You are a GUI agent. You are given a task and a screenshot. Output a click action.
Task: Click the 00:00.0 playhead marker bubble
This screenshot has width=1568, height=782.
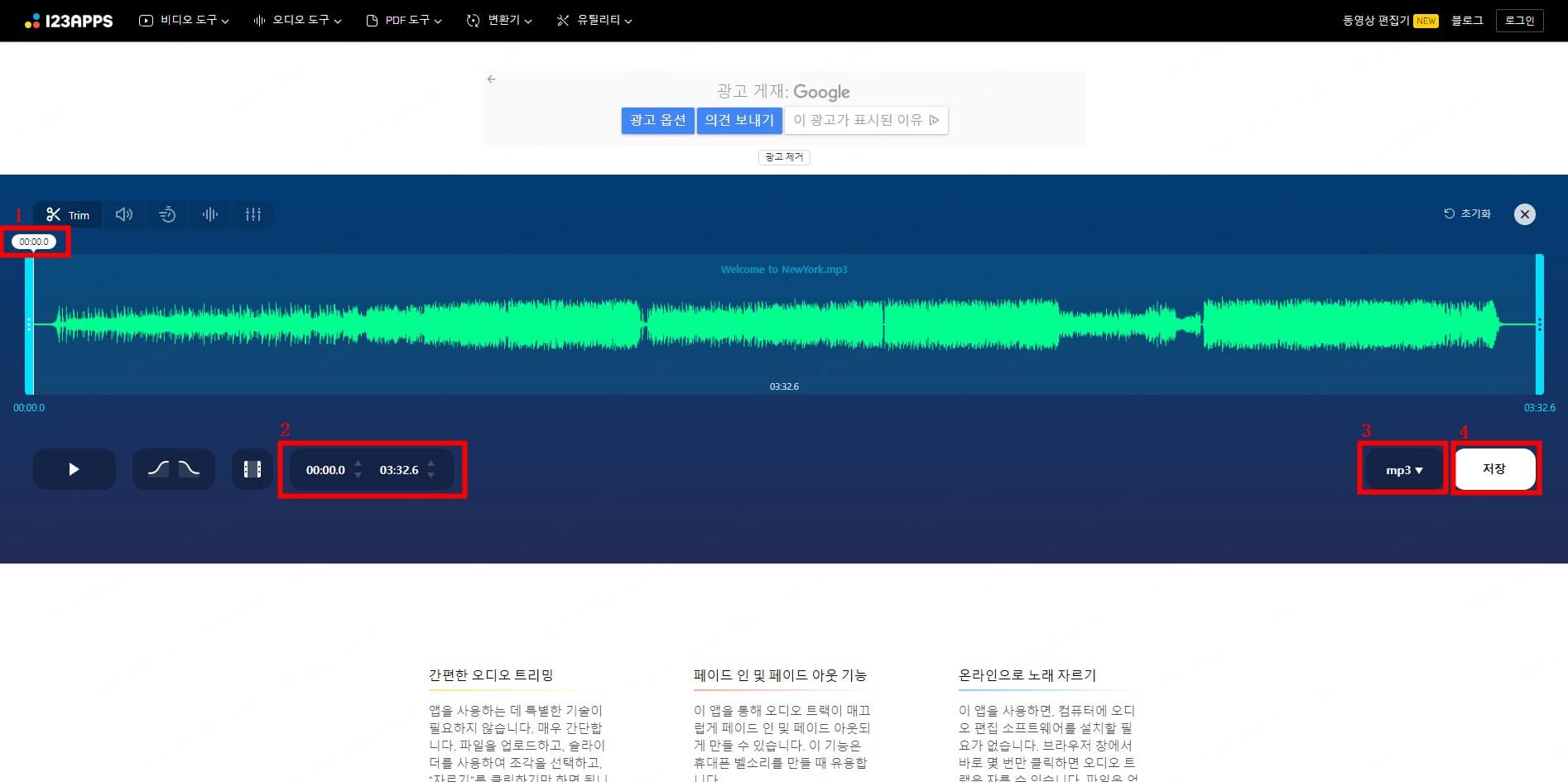coord(34,242)
